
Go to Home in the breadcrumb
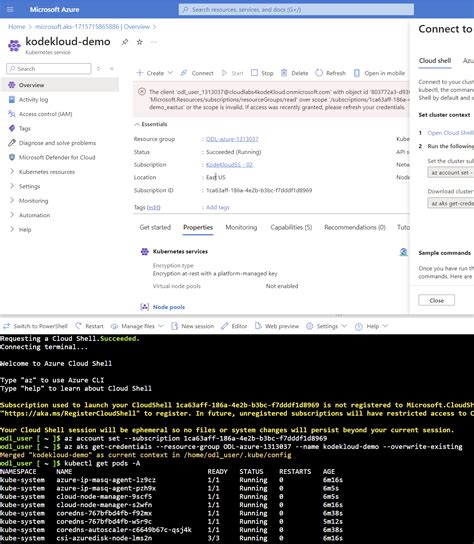coord(17,27)
